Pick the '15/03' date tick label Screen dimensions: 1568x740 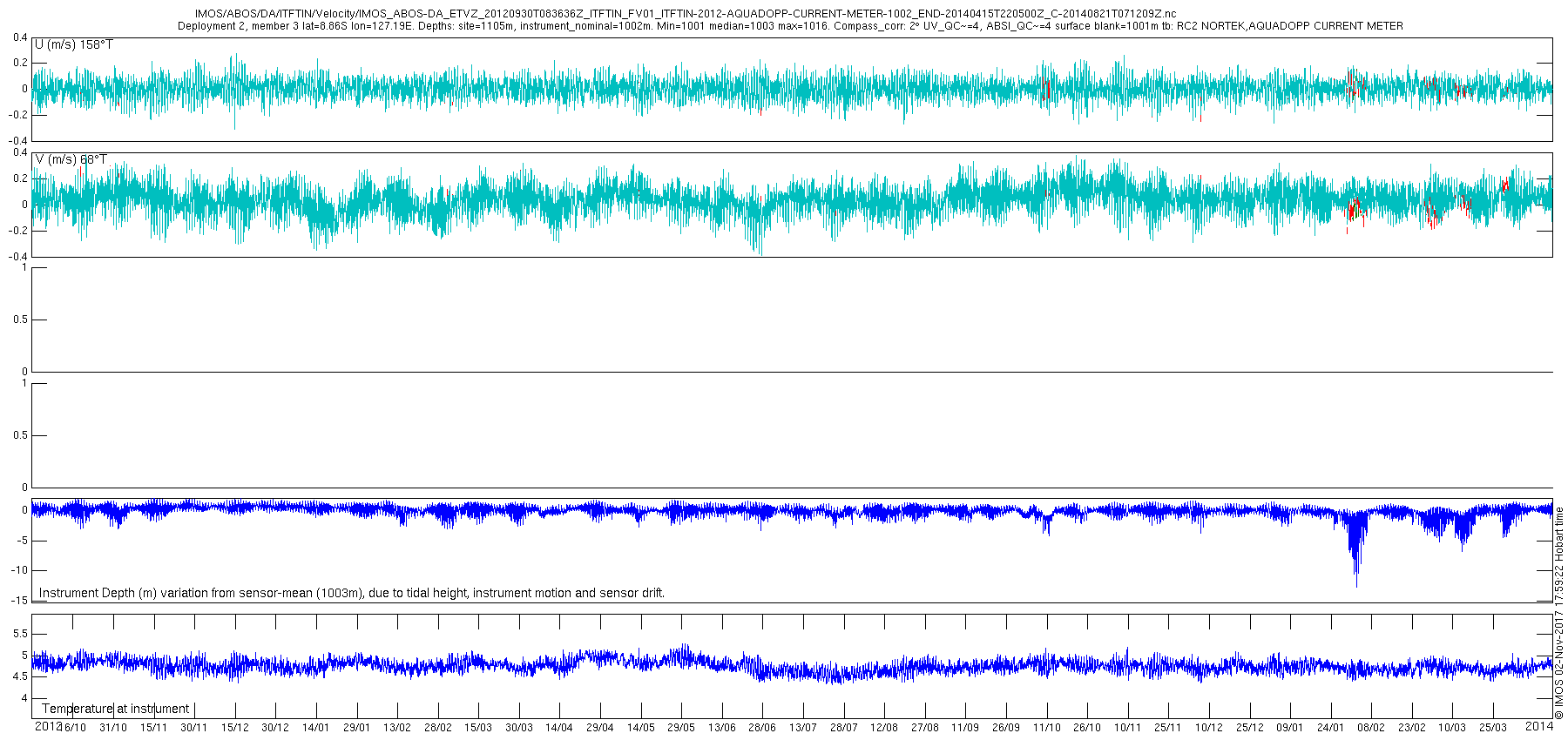tap(477, 728)
